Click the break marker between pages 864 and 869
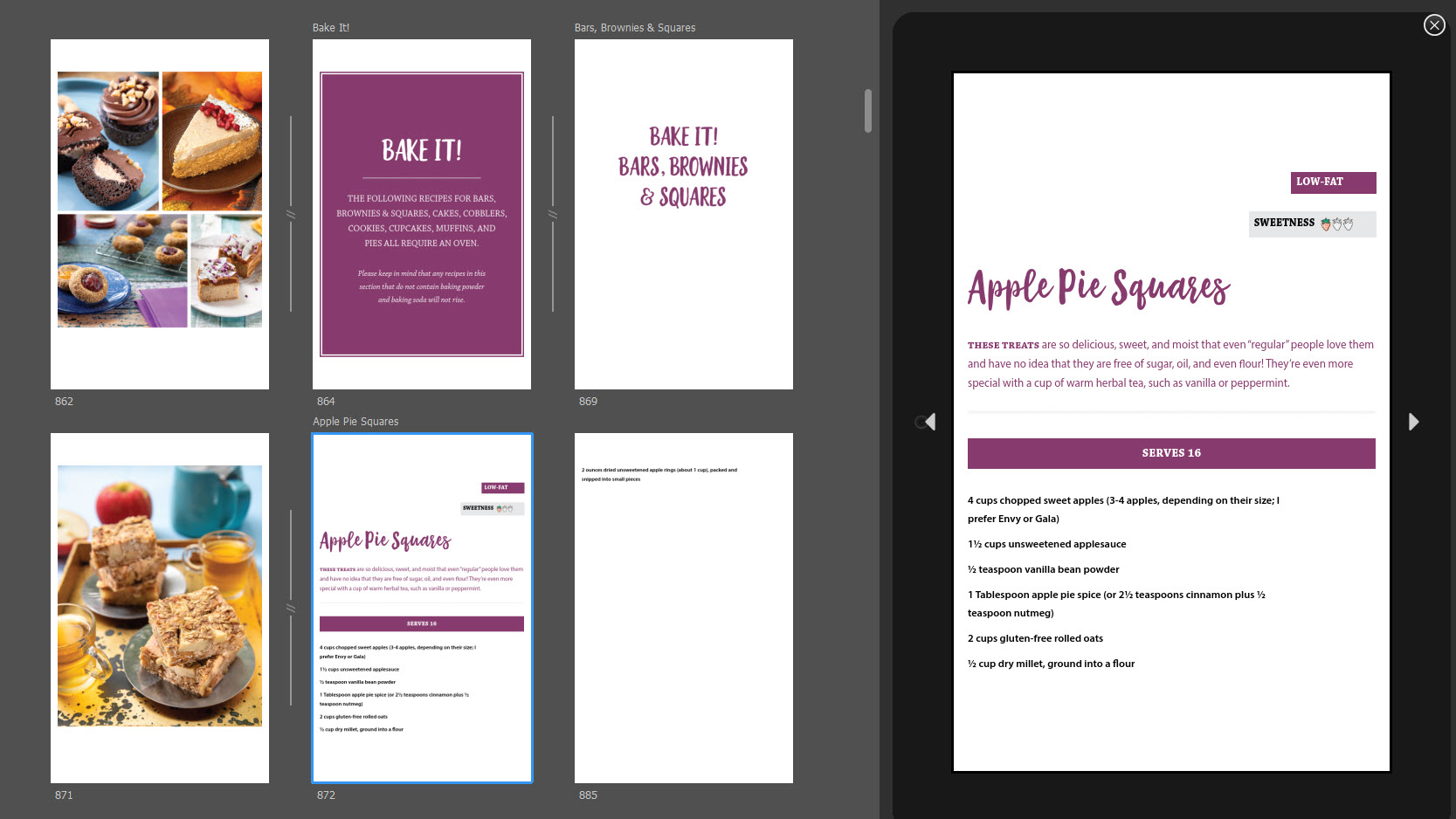 click(553, 215)
